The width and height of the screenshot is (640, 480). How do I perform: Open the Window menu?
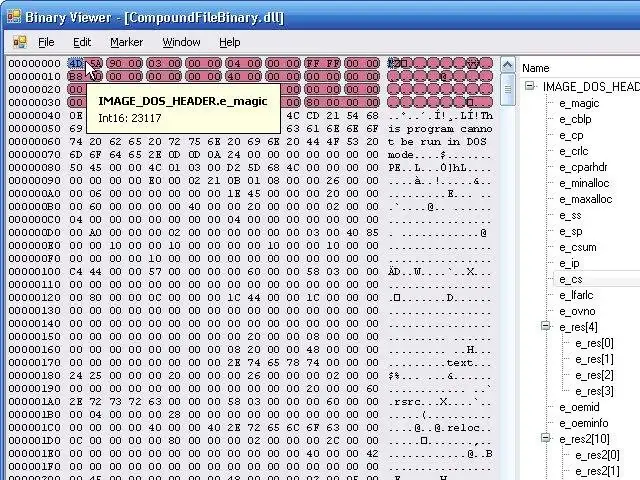pyautogui.click(x=181, y=42)
